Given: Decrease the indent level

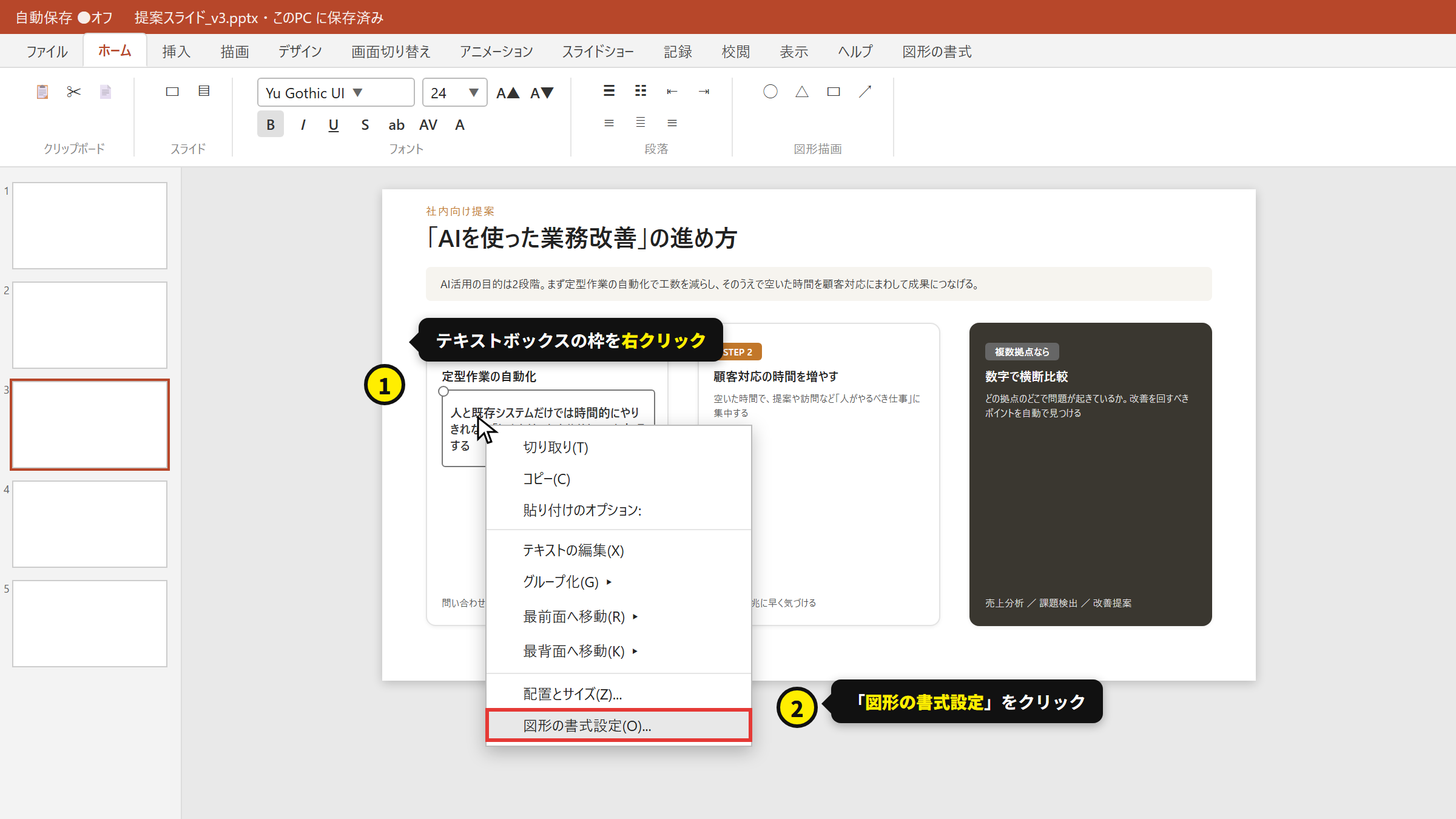Looking at the screenshot, I should [672, 91].
